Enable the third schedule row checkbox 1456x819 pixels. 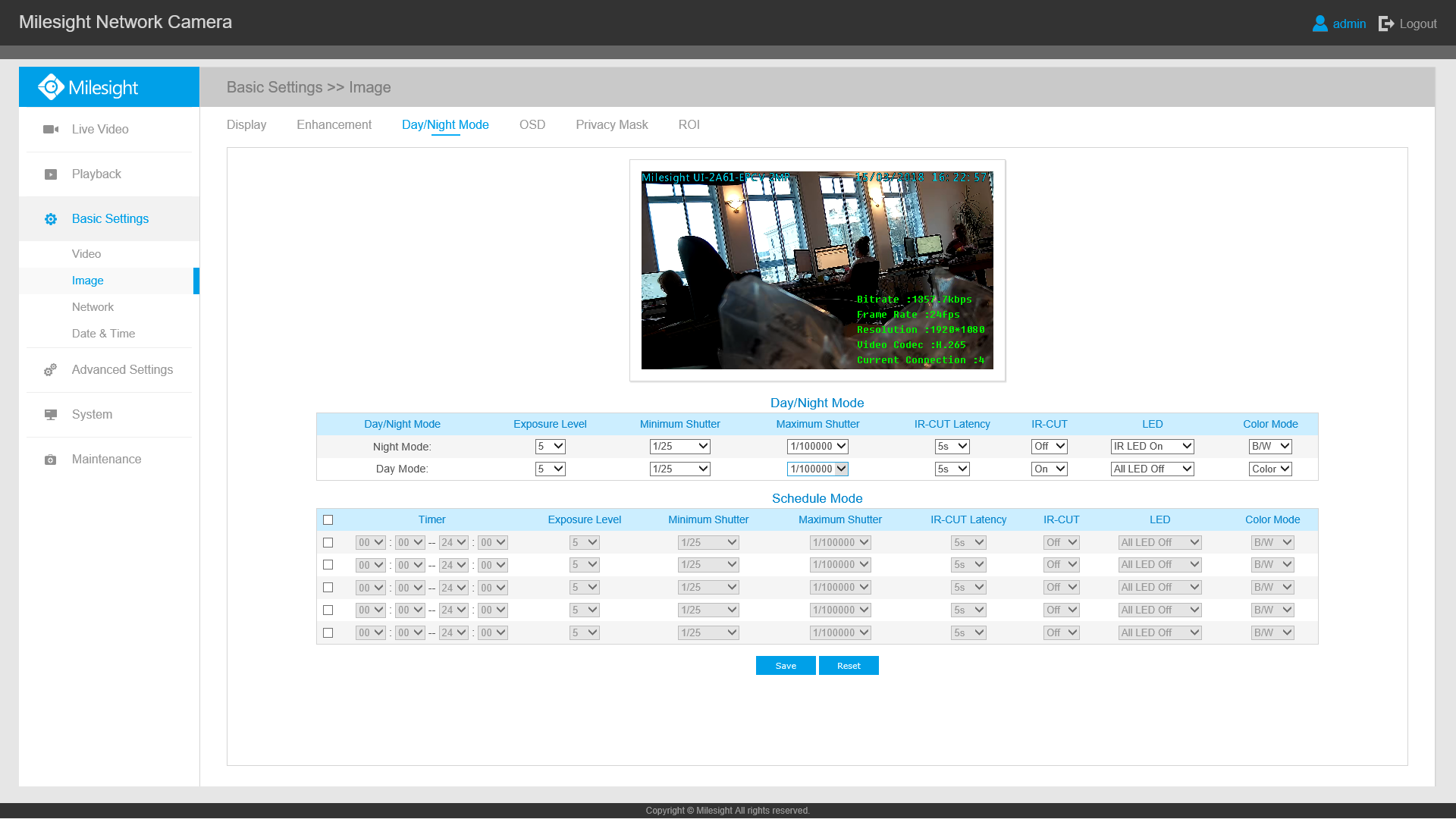(x=328, y=588)
